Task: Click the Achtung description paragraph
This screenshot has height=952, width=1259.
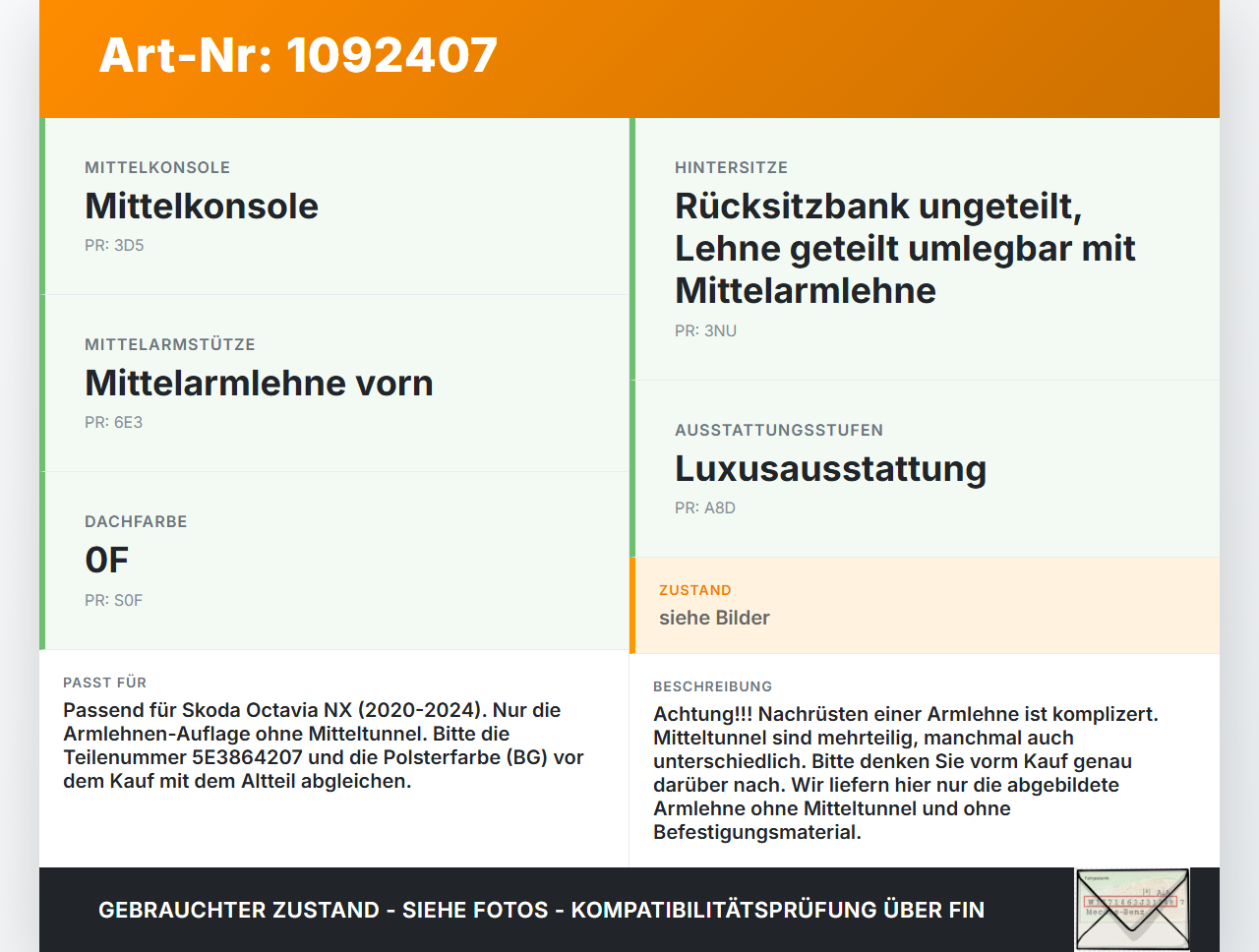Action: pyautogui.click(x=906, y=773)
